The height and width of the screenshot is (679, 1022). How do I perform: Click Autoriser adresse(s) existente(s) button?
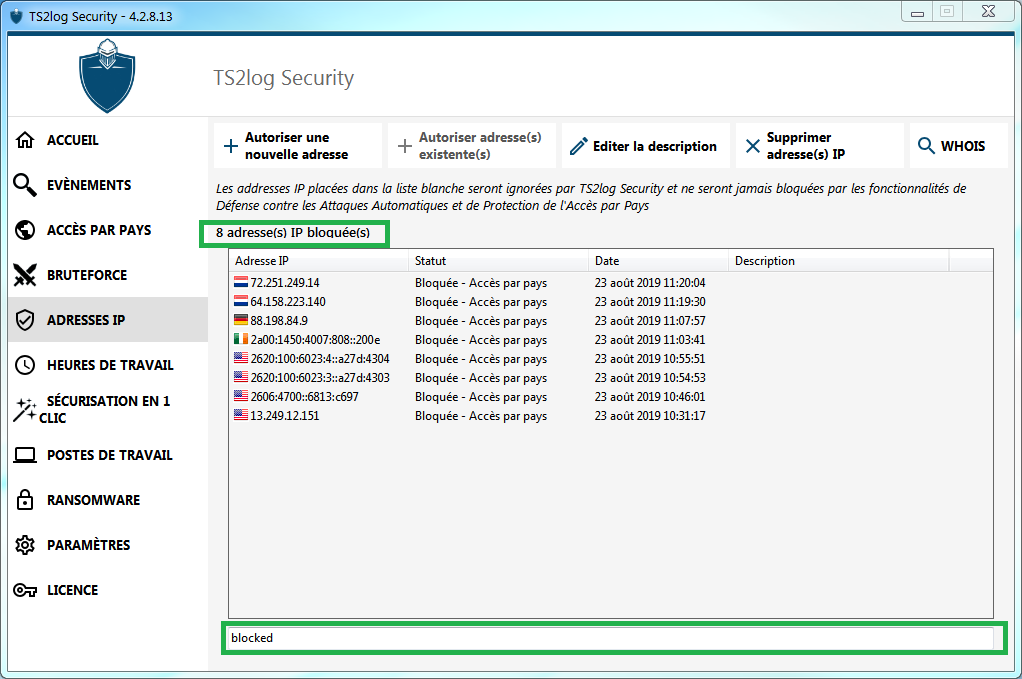tap(472, 146)
